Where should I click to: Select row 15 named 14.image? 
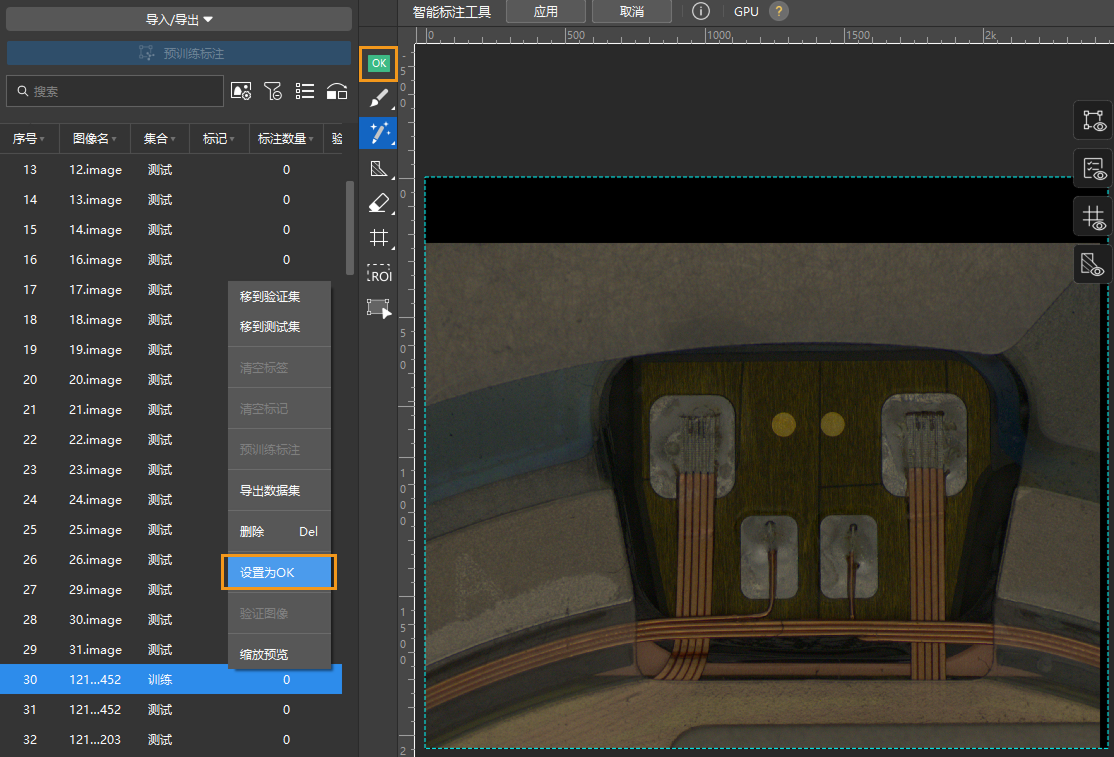171,229
